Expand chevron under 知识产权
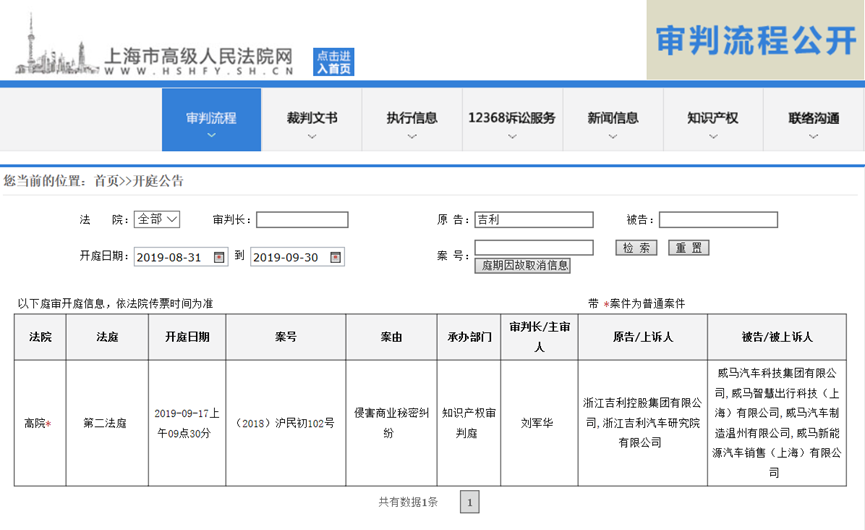This screenshot has width=865, height=530. coord(713,136)
